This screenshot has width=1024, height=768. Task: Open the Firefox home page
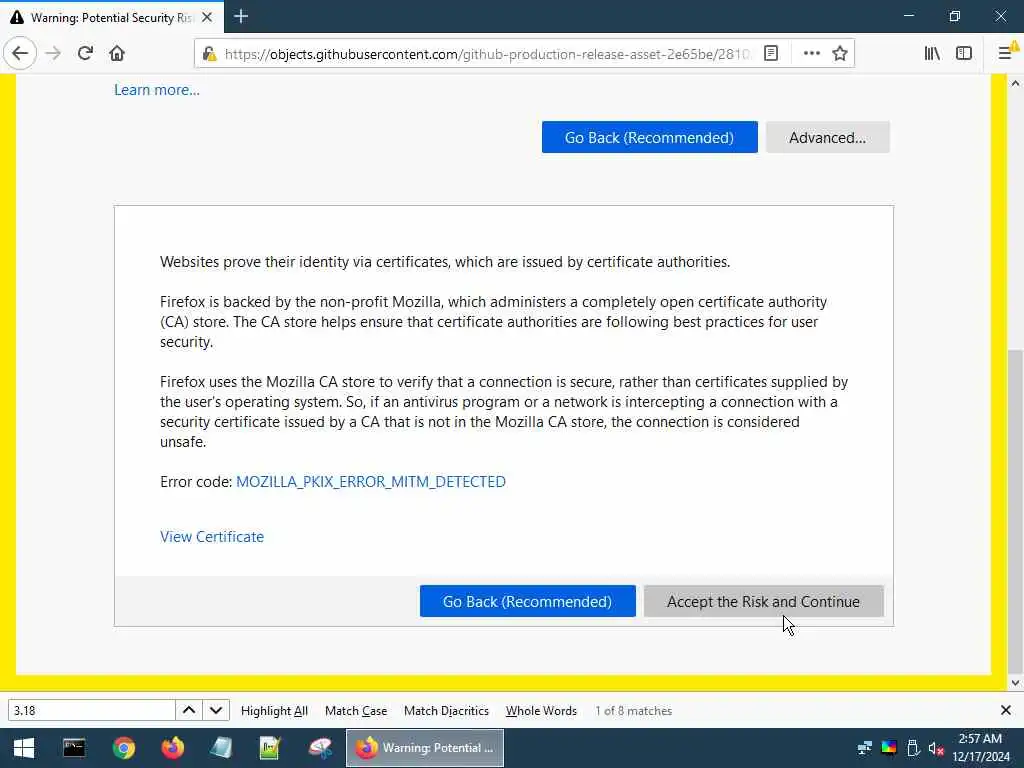pos(117,53)
